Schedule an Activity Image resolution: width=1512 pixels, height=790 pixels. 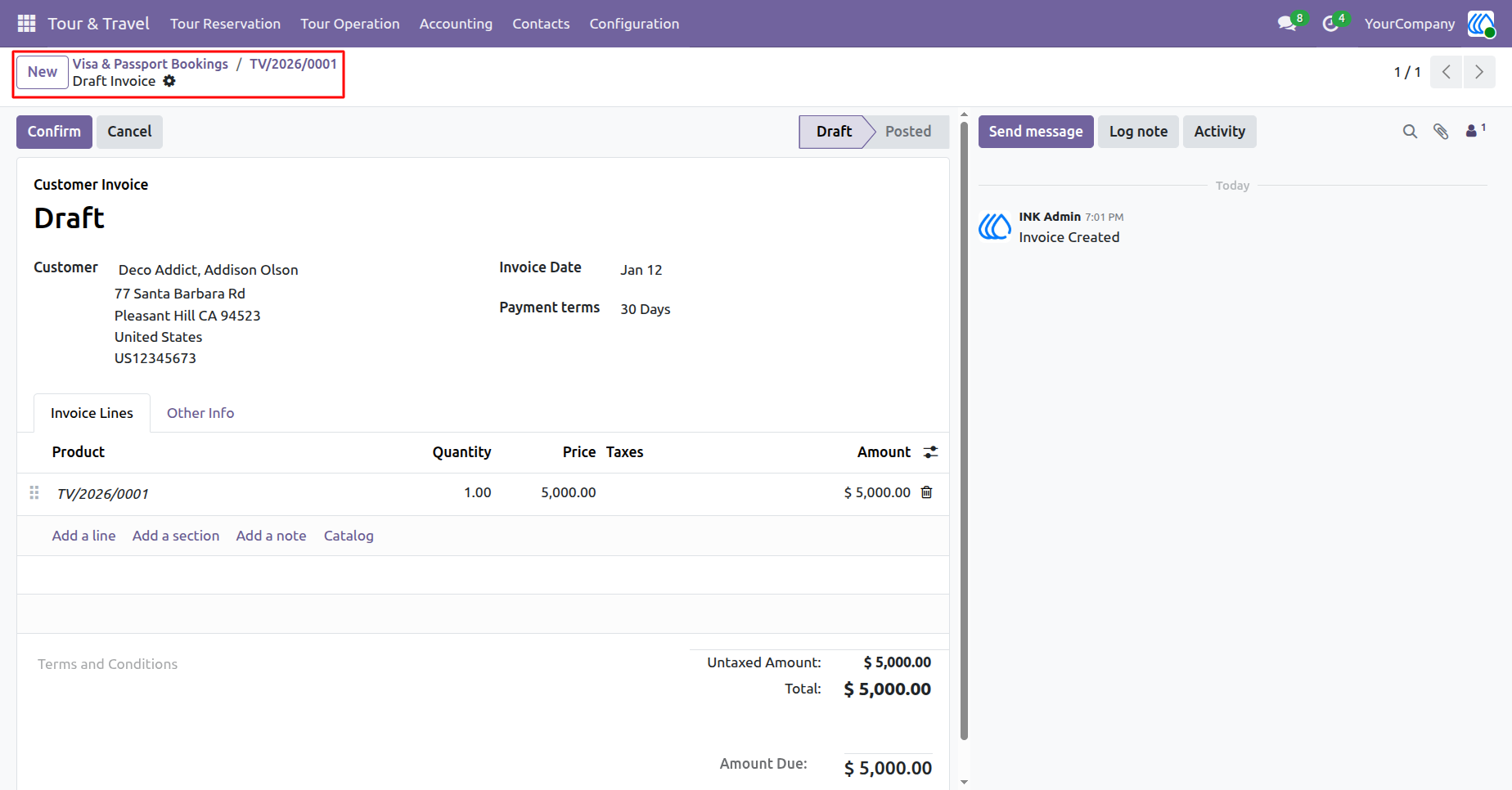(1219, 132)
